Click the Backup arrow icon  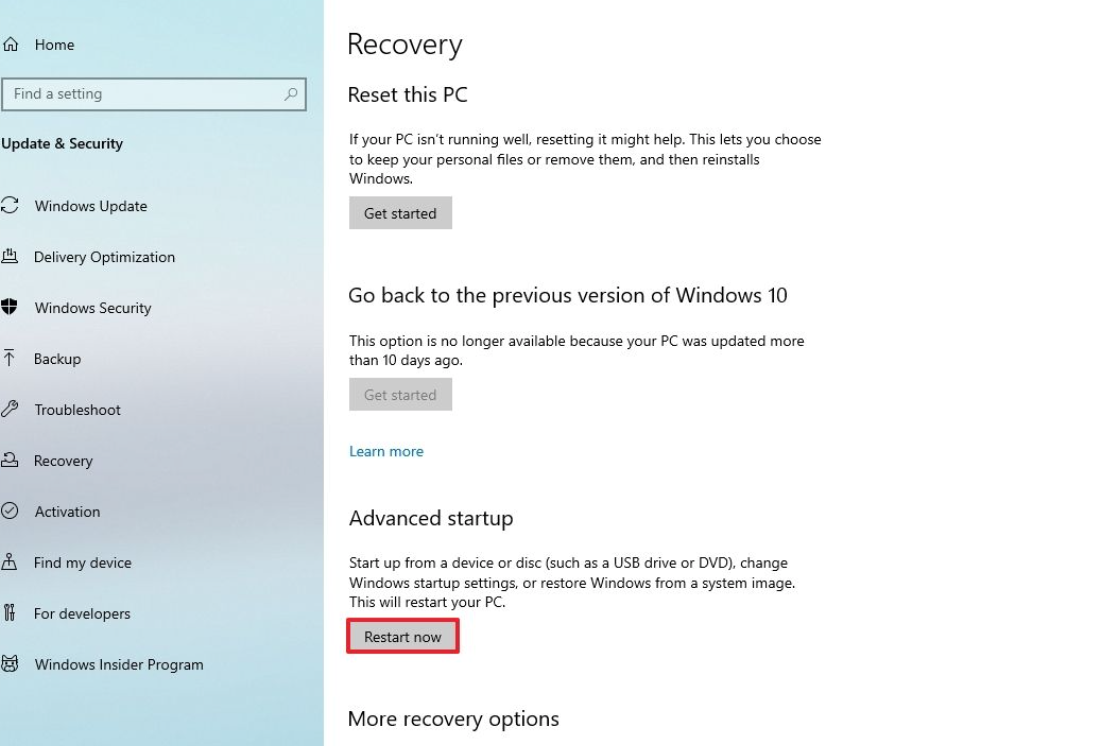pos(11,359)
